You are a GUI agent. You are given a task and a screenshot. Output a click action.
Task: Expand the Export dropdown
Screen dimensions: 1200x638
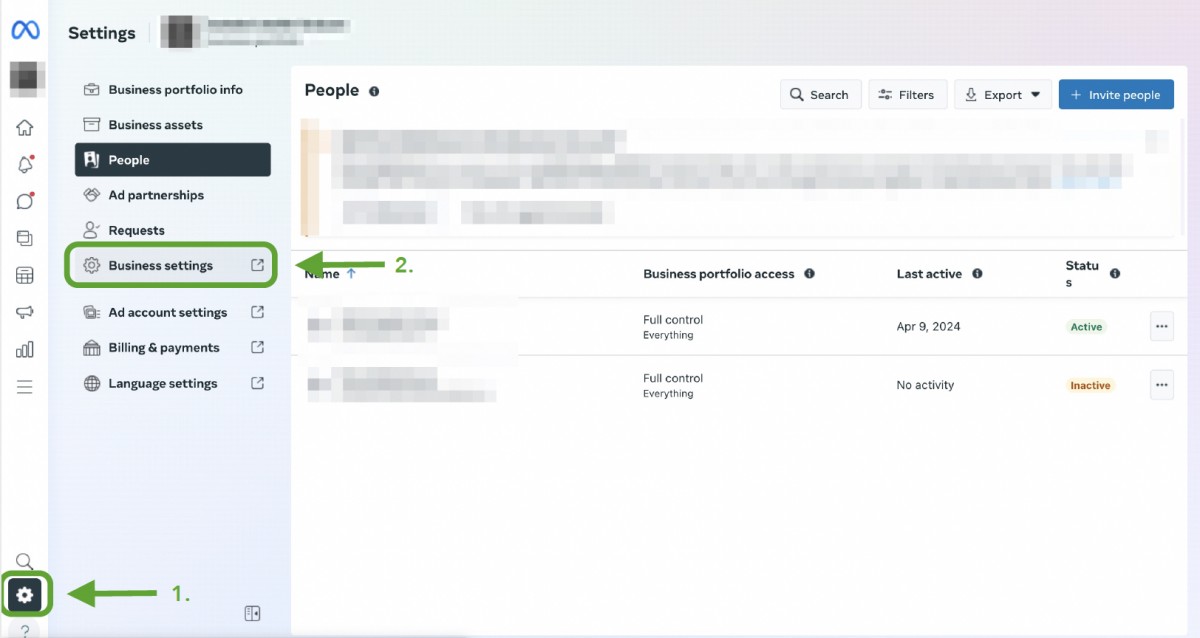1001,95
